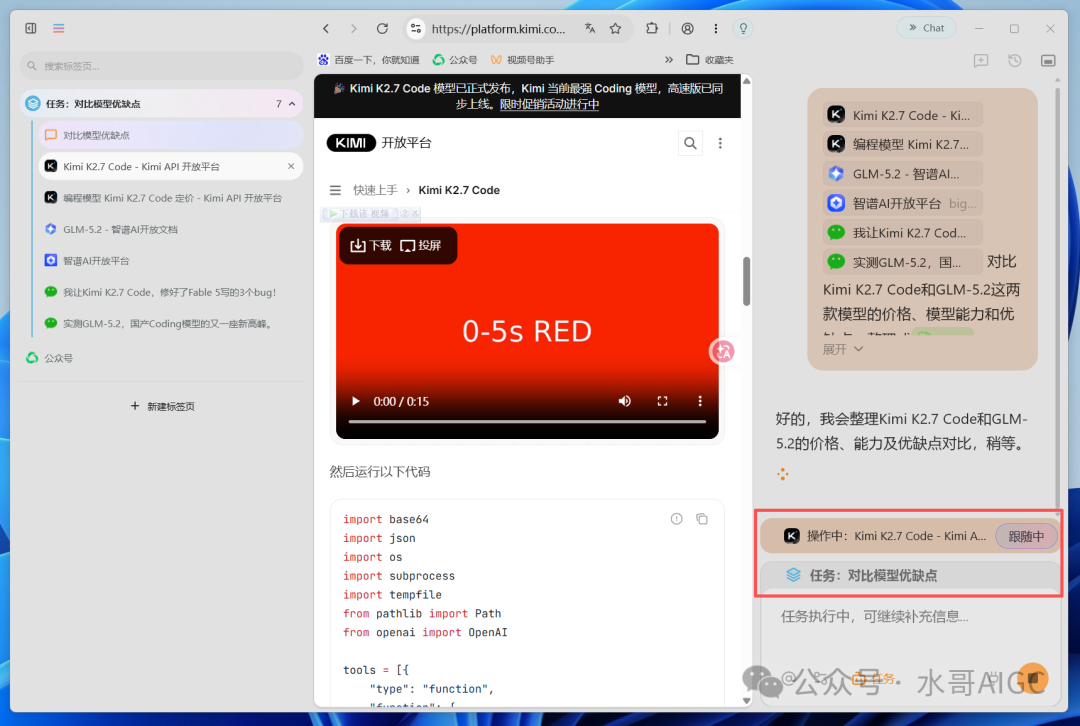Click the GLM-5.2 - 智谱AI chip in chat
1080x726 pixels.
(x=902, y=174)
